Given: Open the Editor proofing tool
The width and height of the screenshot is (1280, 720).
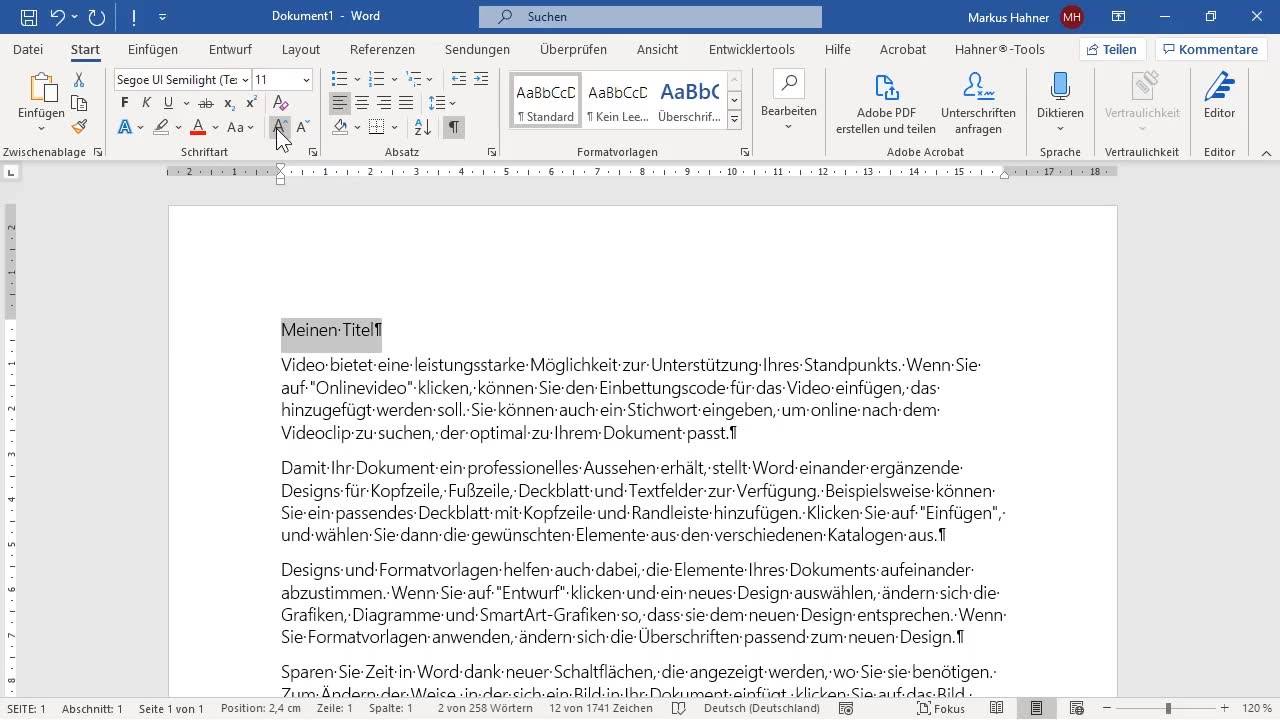Looking at the screenshot, I should (1219, 96).
